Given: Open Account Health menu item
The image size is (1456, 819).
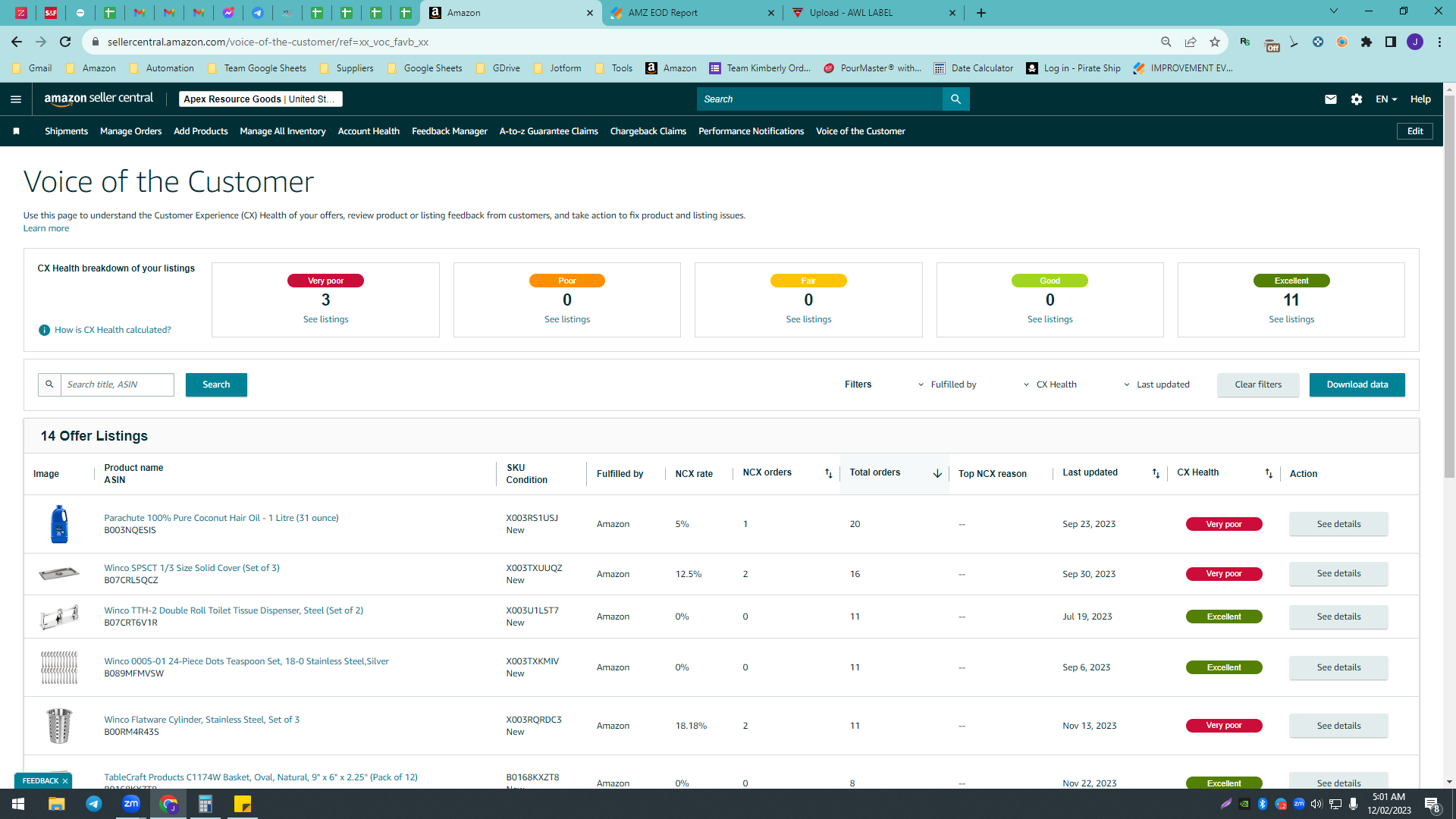Looking at the screenshot, I should pyautogui.click(x=369, y=131).
